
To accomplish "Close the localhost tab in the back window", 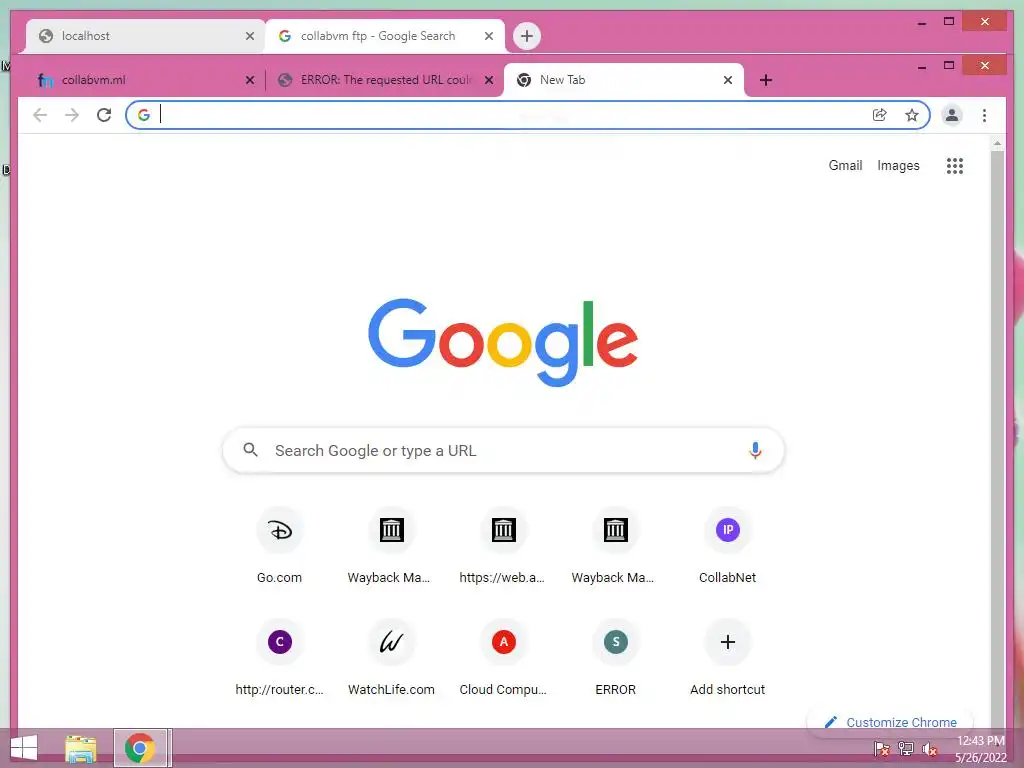I will [x=249, y=37].
